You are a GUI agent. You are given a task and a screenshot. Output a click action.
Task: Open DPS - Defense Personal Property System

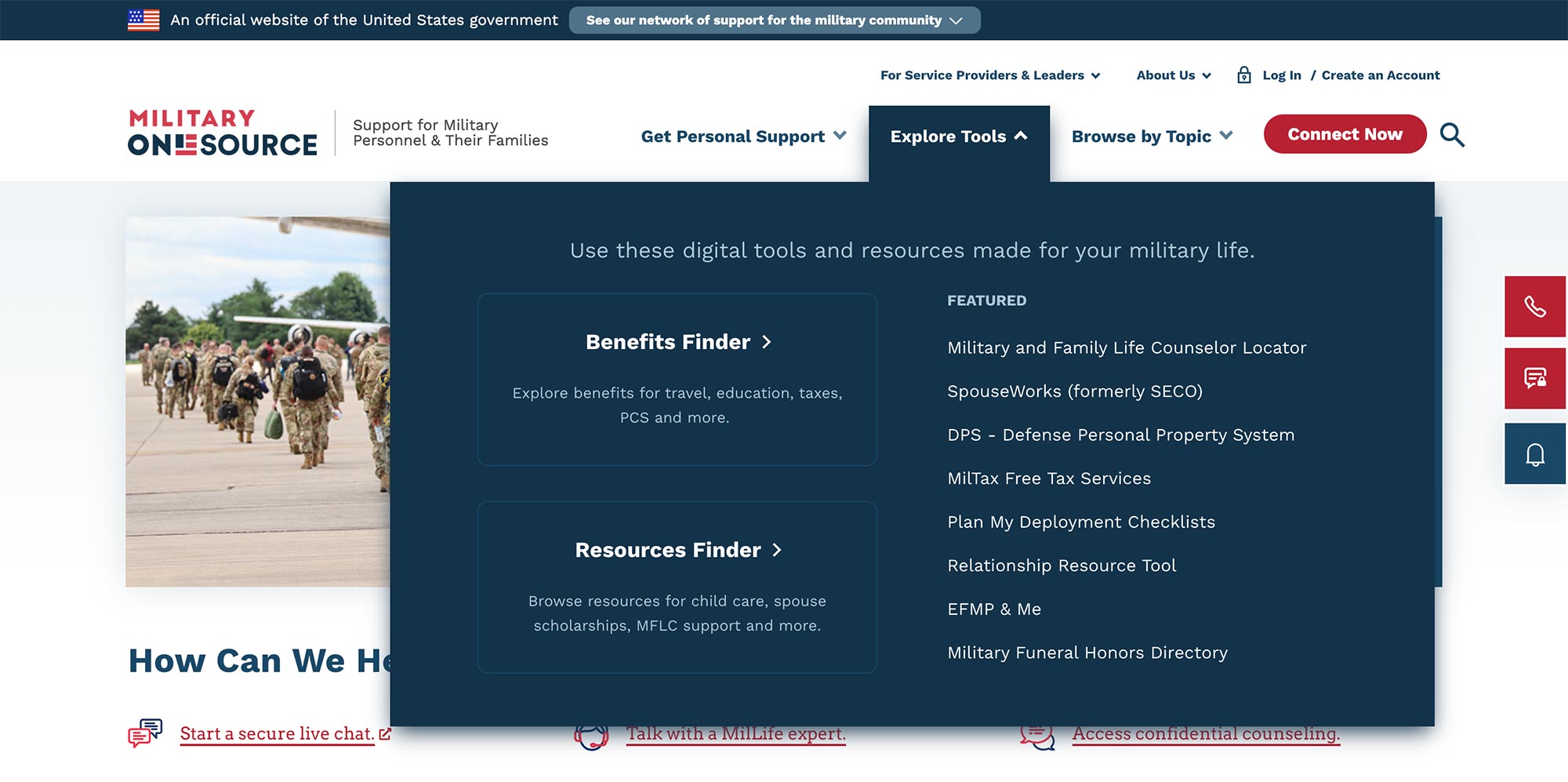1121,435
